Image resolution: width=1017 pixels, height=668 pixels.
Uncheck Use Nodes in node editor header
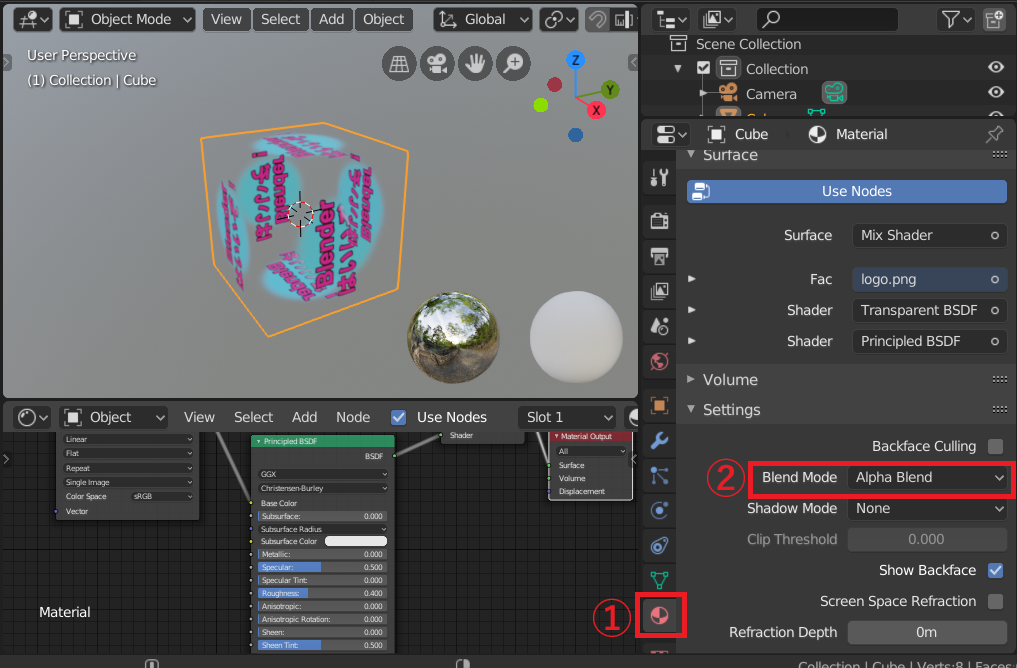[x=399, y=417]
